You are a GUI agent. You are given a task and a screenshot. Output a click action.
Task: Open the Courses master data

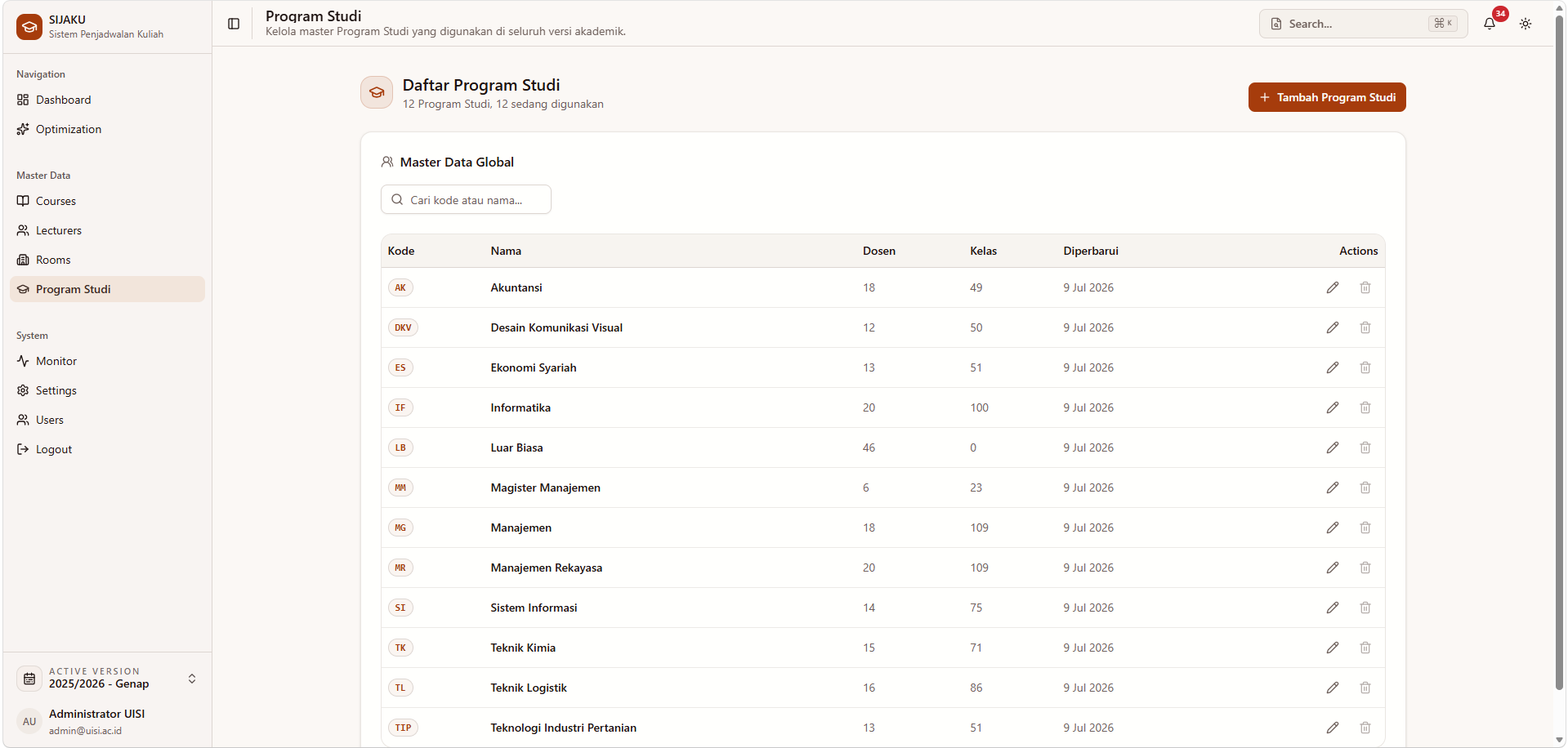[107, 201]
